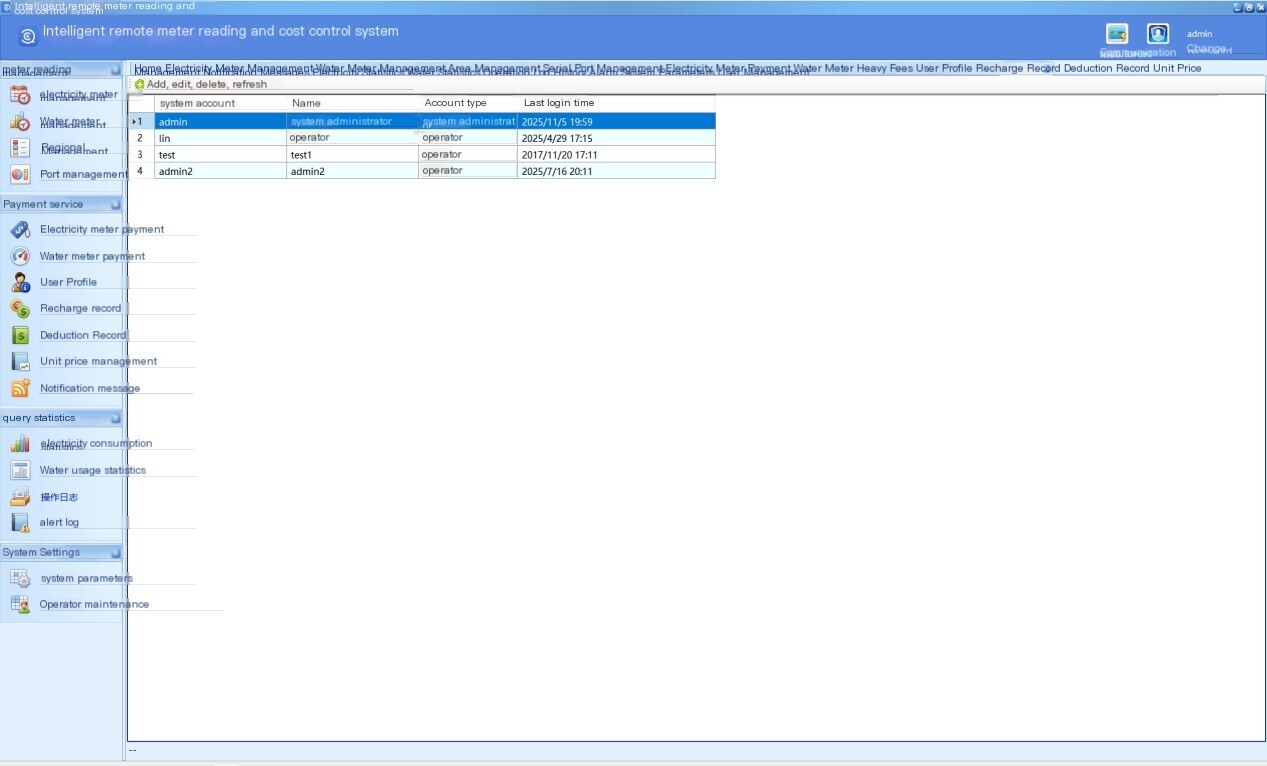Sort by the Last login time column header
1267x766 pixels.
[616, 103]
